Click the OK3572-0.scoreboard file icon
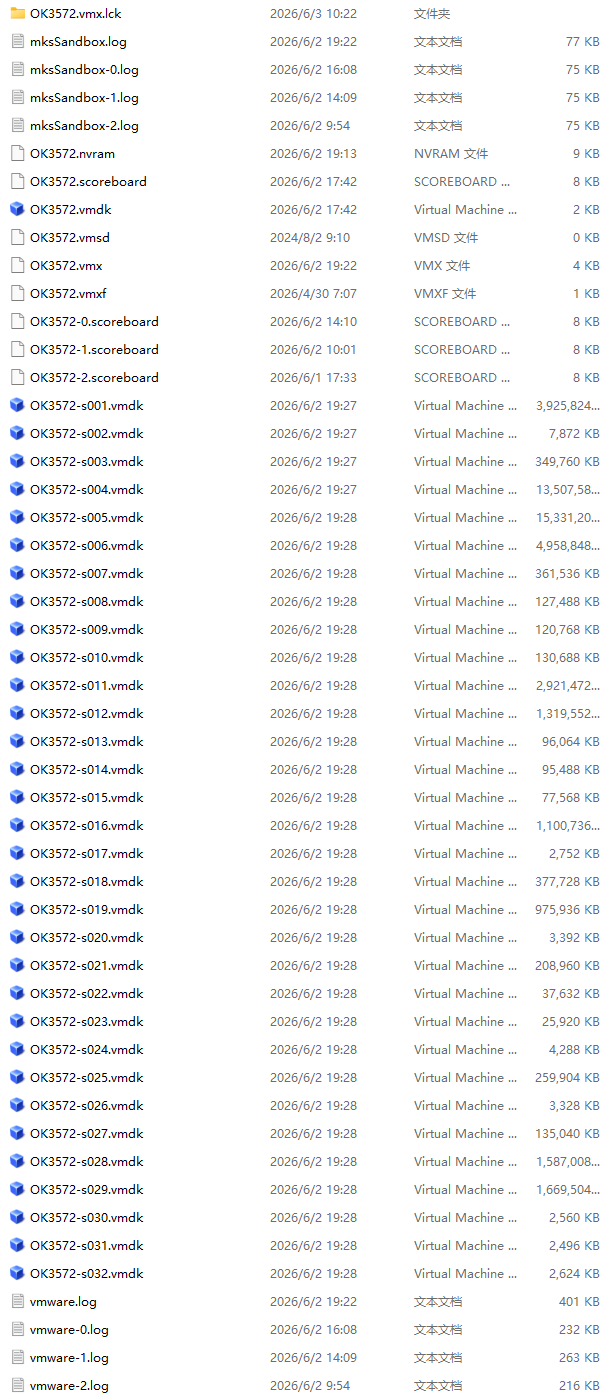Image resolution: width=616 pixels, height=1400 pixels. tap(17, 322)
